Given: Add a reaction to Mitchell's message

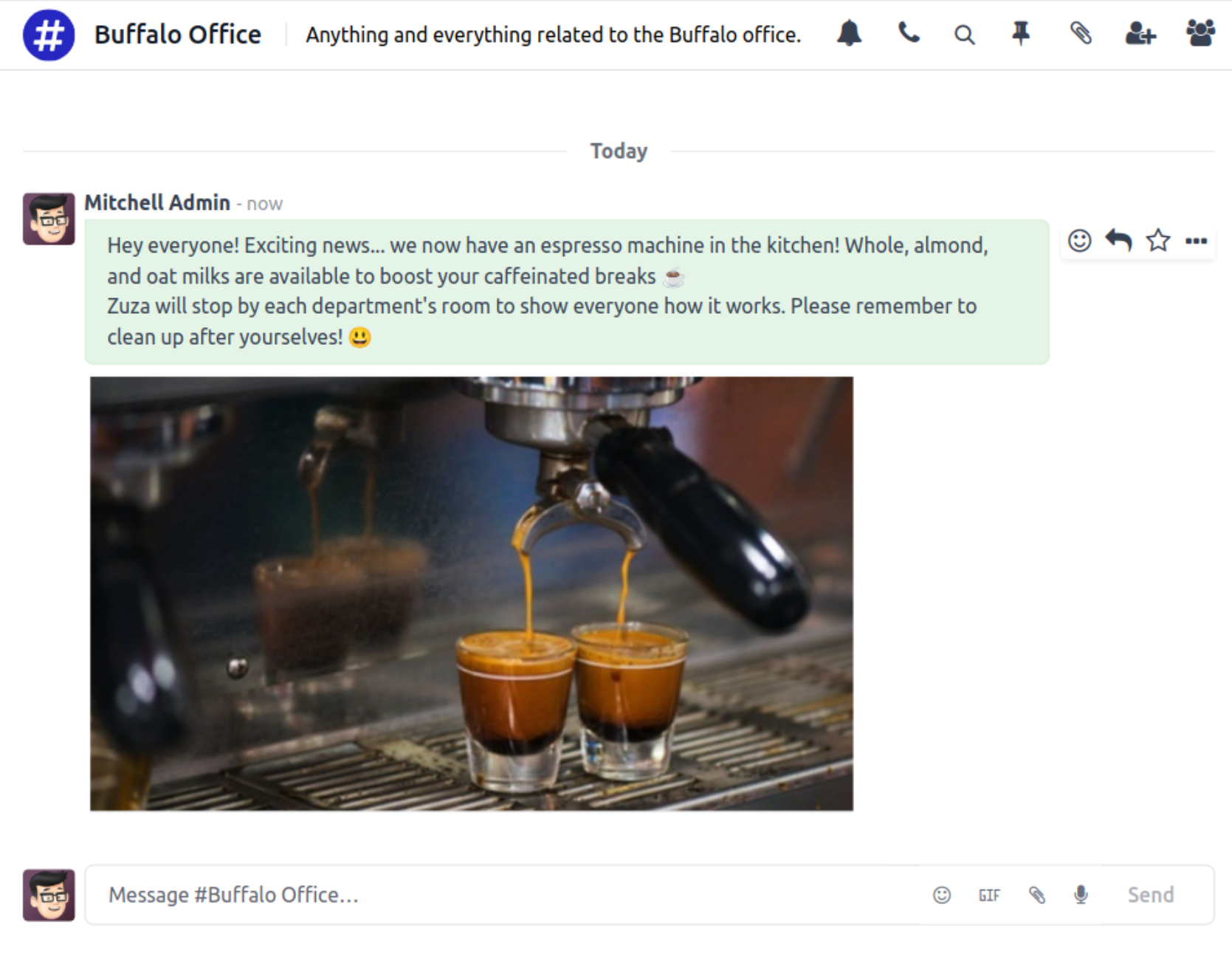Looking at the screenshot, I should 1079,241.
